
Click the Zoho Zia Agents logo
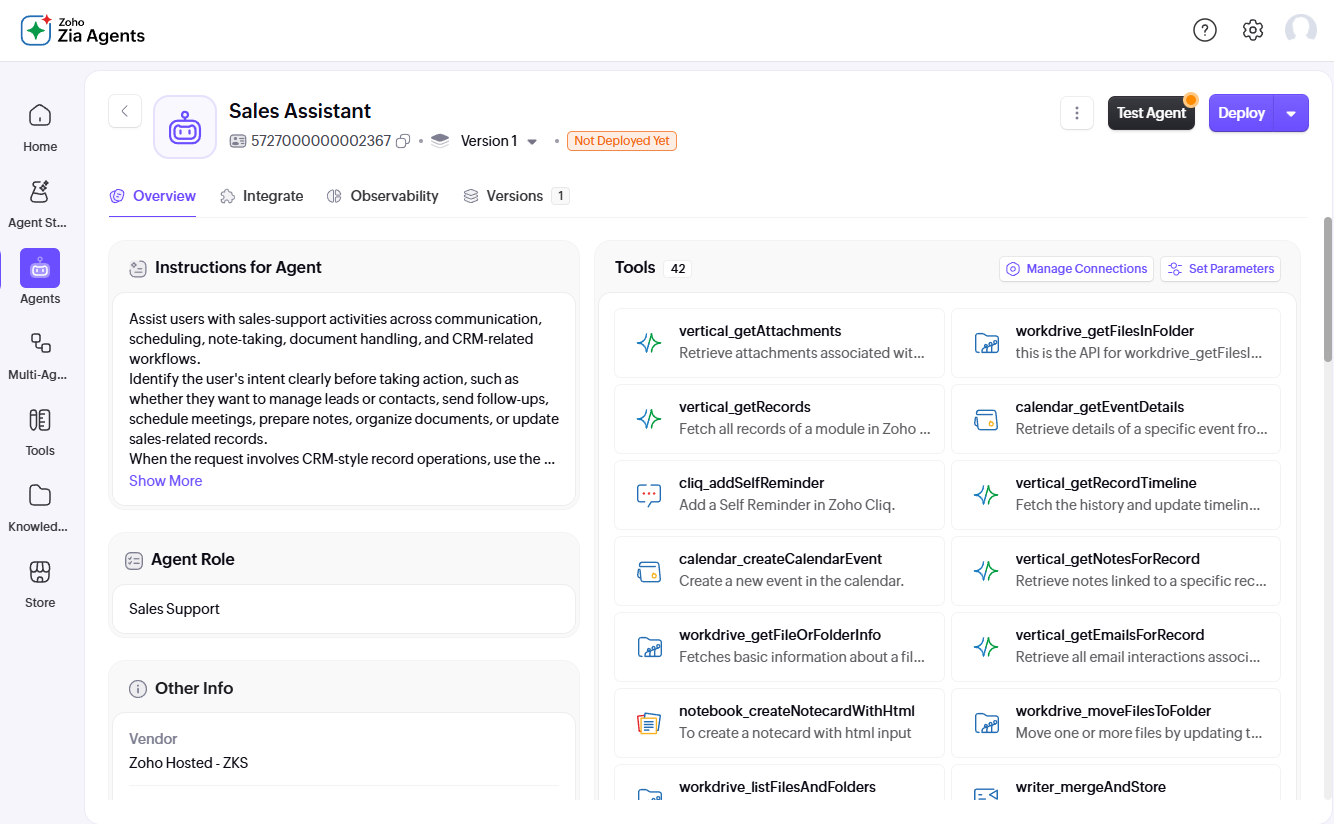pos(83,30)
